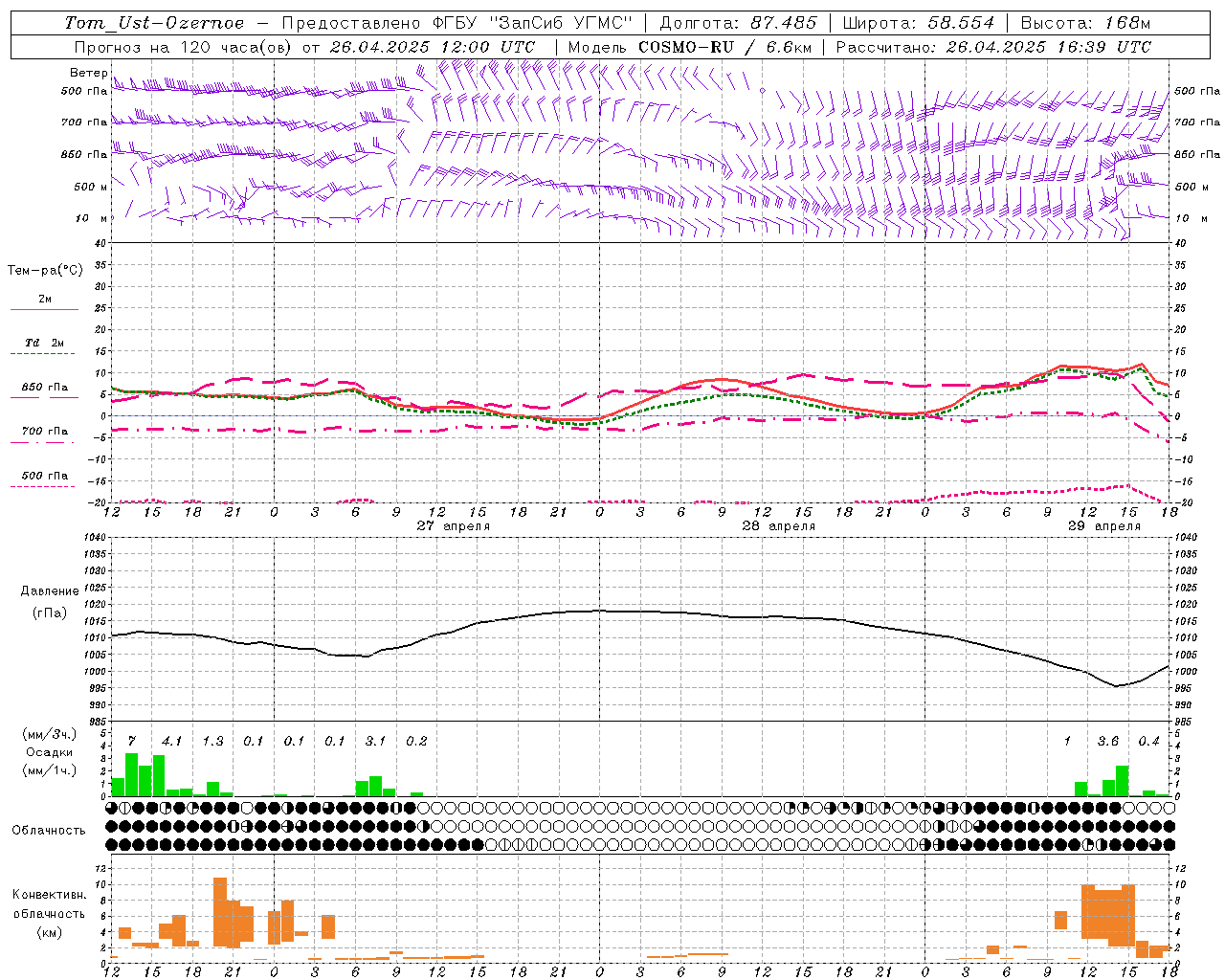Click 'Прогноз на 120 часа(ов)' forecast length text
1225x980 pixels.
click(x=184, y=47)
